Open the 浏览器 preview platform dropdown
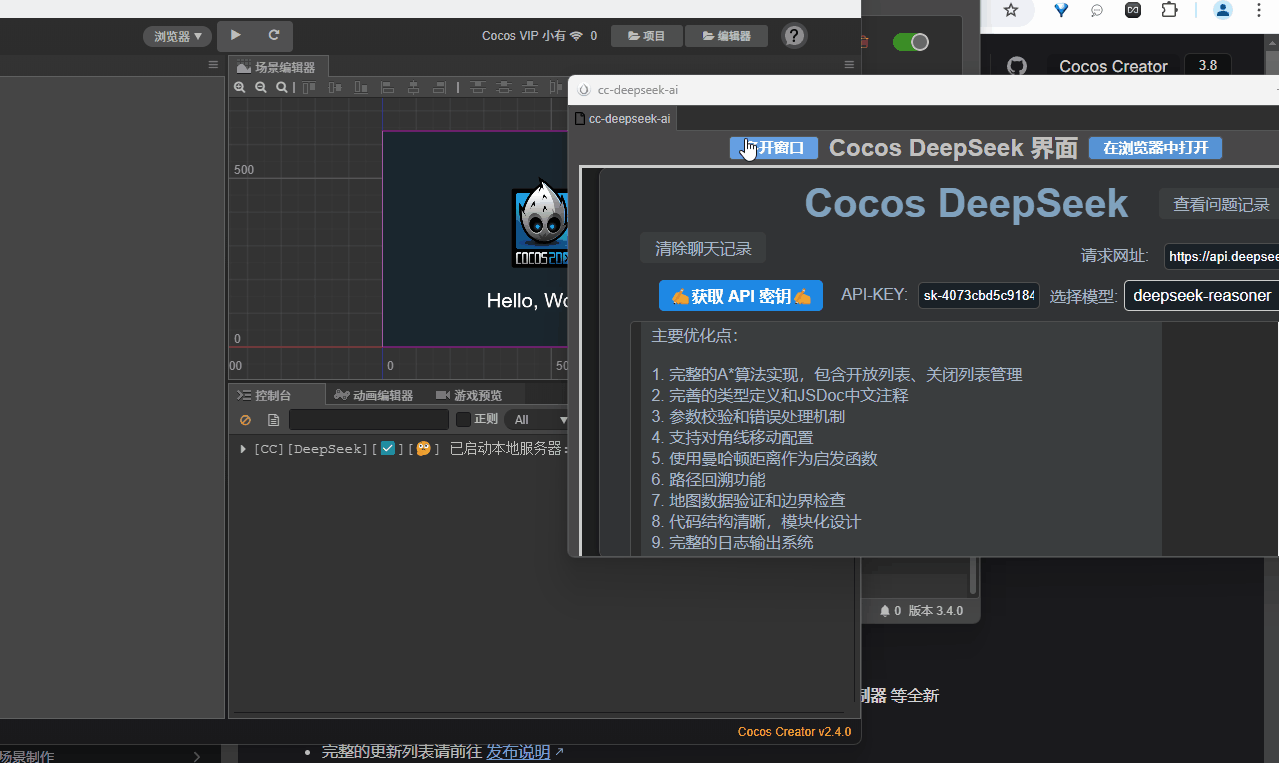1279x763 pixels. point(178,36)
